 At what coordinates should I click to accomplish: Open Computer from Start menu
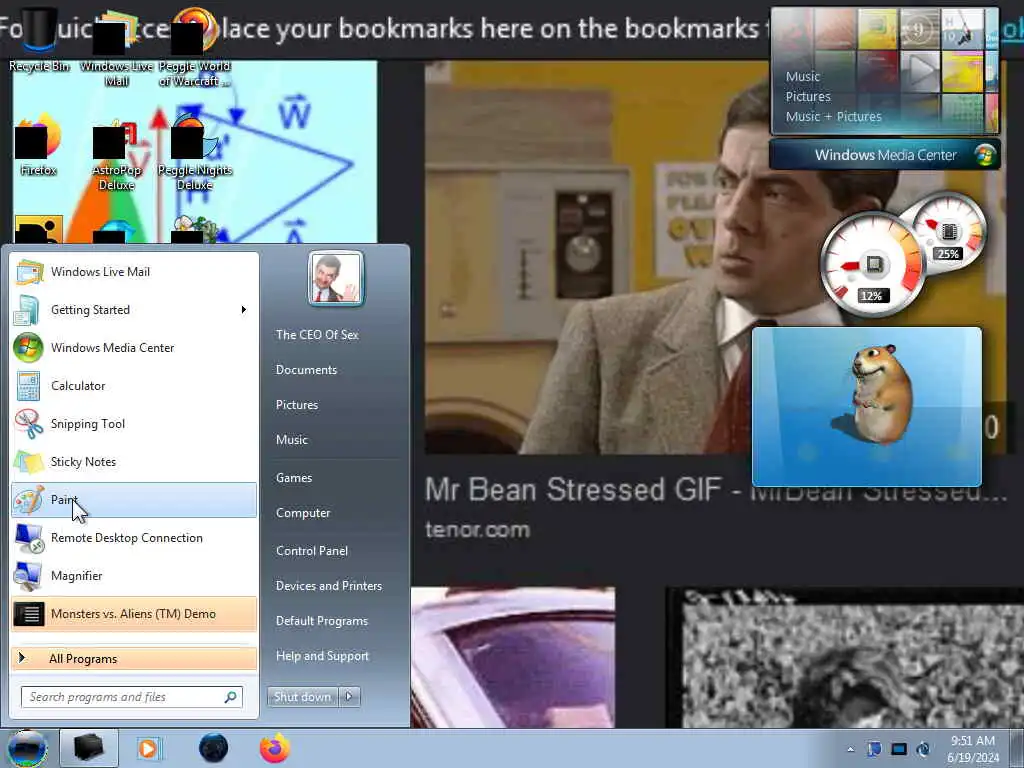(303, 513)
